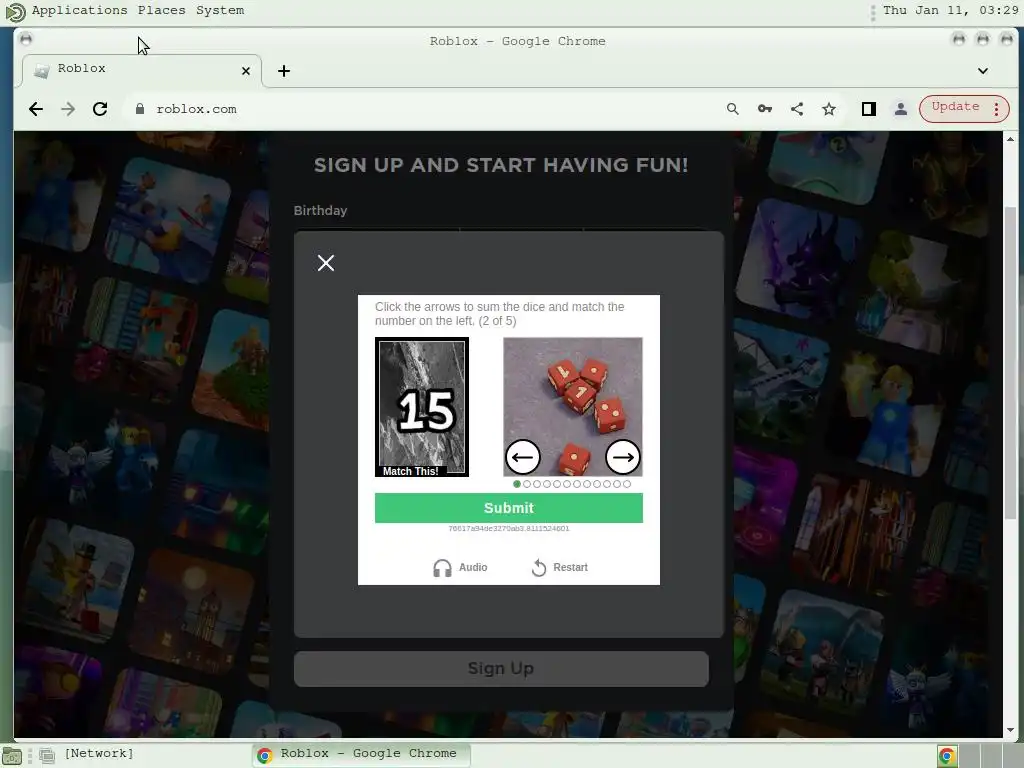Image resolution: width=1024 pixels, height=768 pixels.
Task: Click the desktop logo icon beside Applications
Action: pos(14,11)
